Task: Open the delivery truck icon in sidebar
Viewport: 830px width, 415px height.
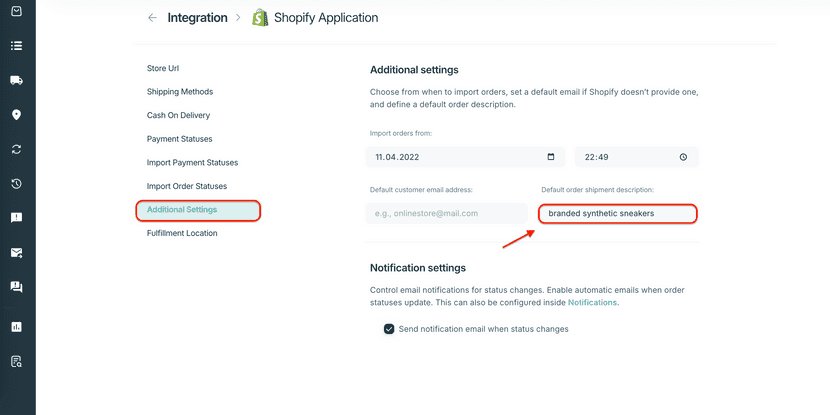Action: (x=17, y=80)
